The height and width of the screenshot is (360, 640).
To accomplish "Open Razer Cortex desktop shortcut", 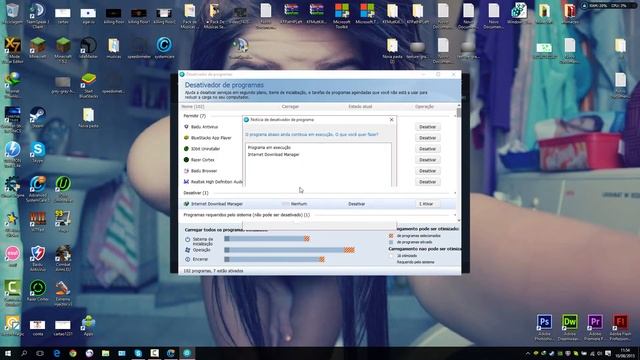I will tap(38, 291).
